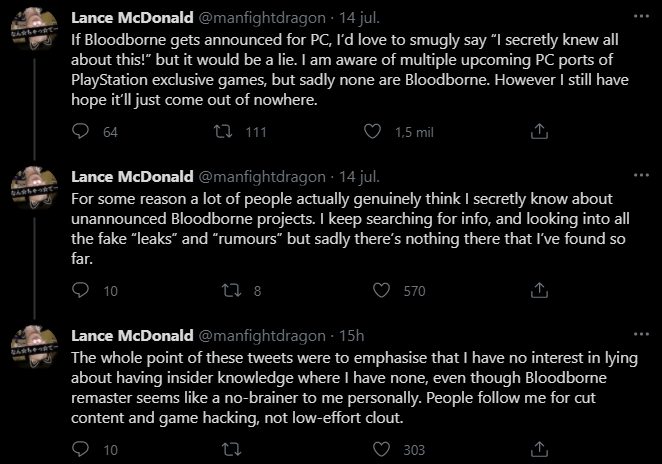
Task: Open more options on second tweet
Action: pyautogui.click(x=640, y=176)
